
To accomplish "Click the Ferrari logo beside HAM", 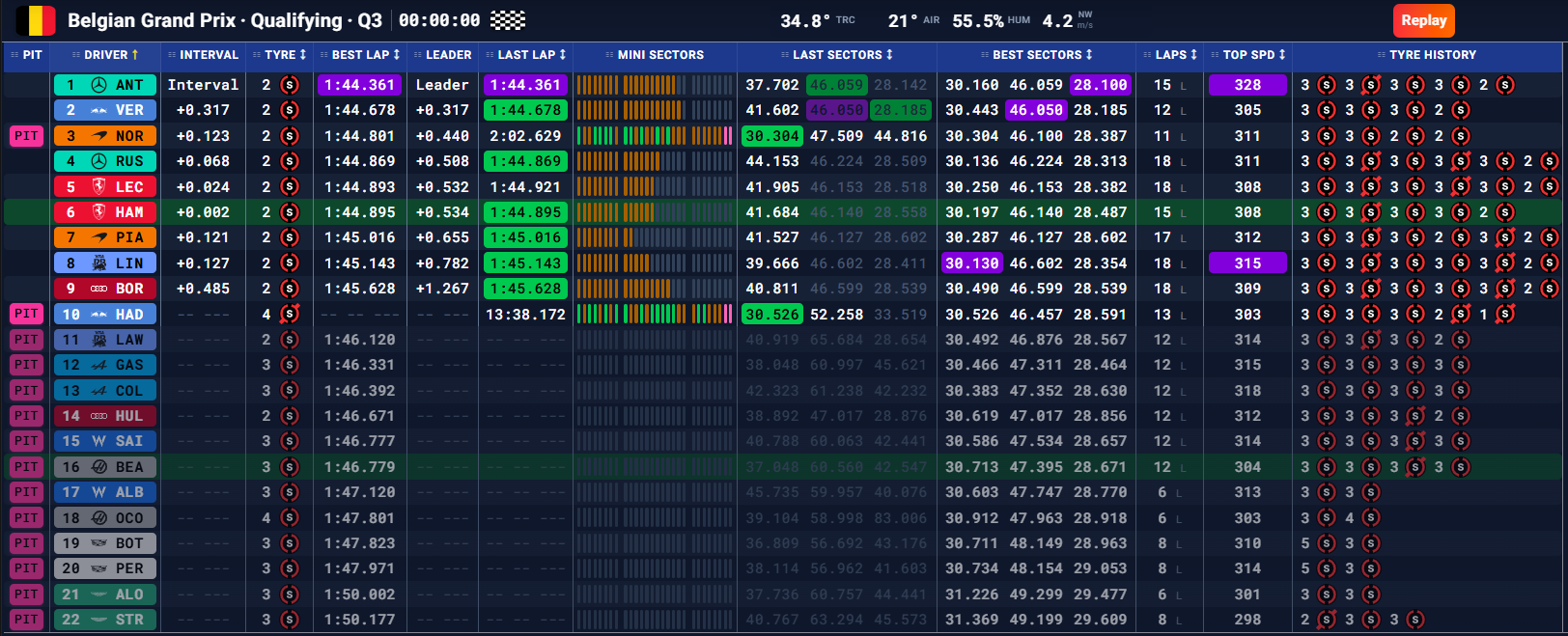I will point(98,212).
